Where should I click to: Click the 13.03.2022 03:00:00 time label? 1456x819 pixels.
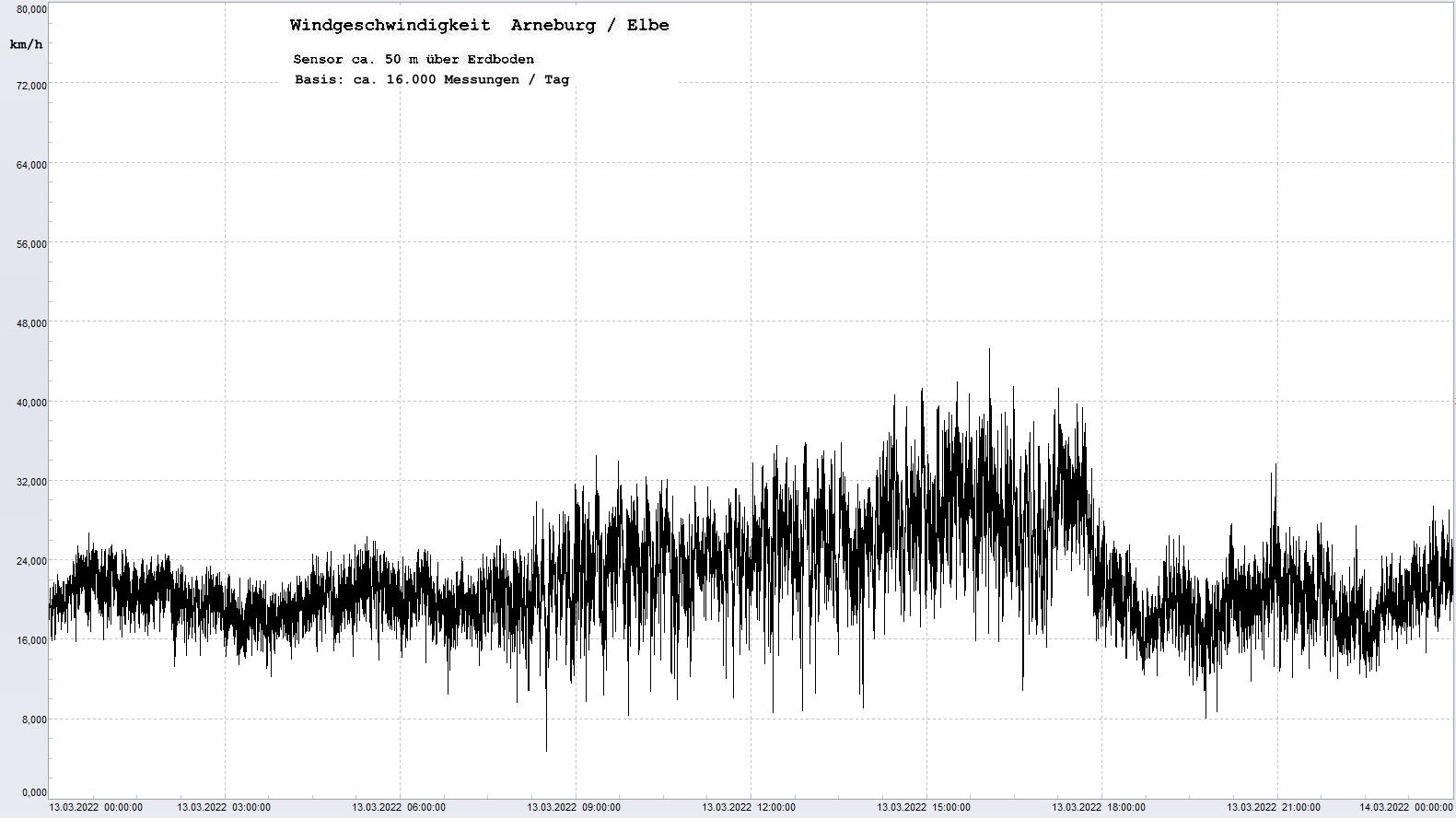click(224, 808)
